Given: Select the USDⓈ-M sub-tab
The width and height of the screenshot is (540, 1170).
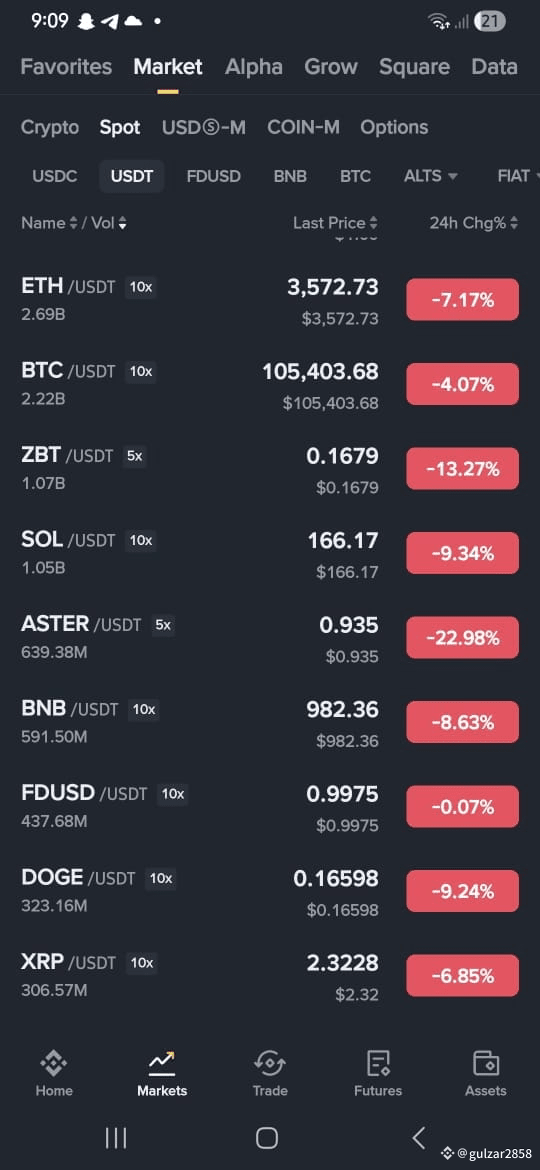Looking at the screenshot, I should click(204, 128).
